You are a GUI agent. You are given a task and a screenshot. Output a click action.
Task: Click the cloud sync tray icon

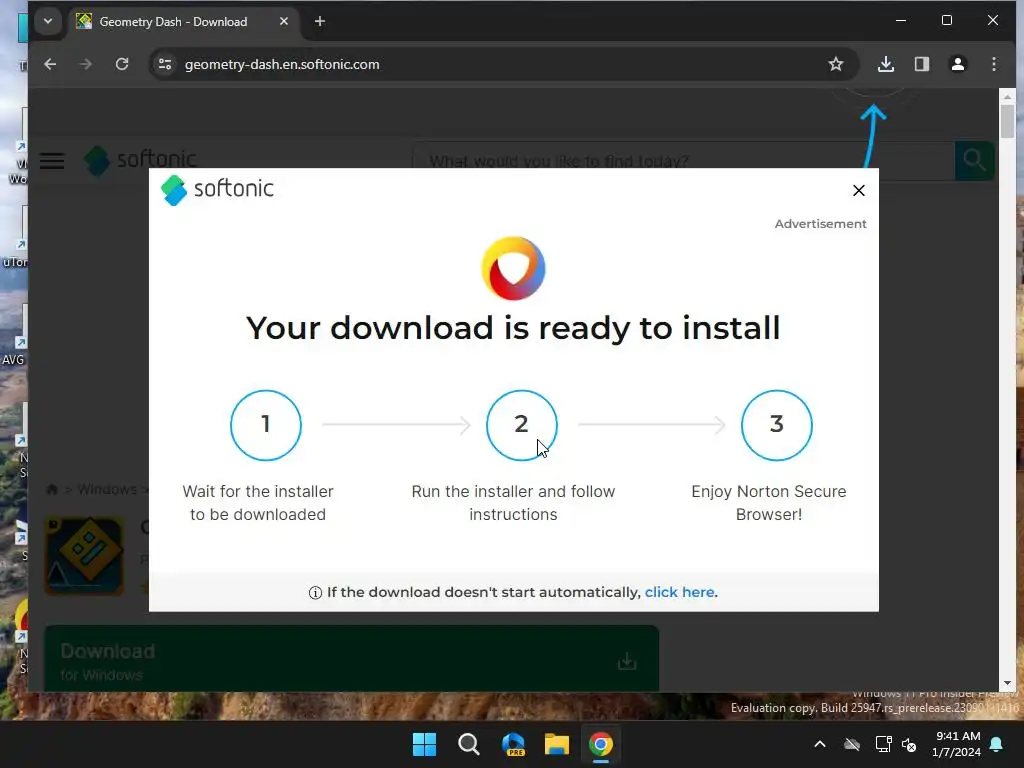852,744
